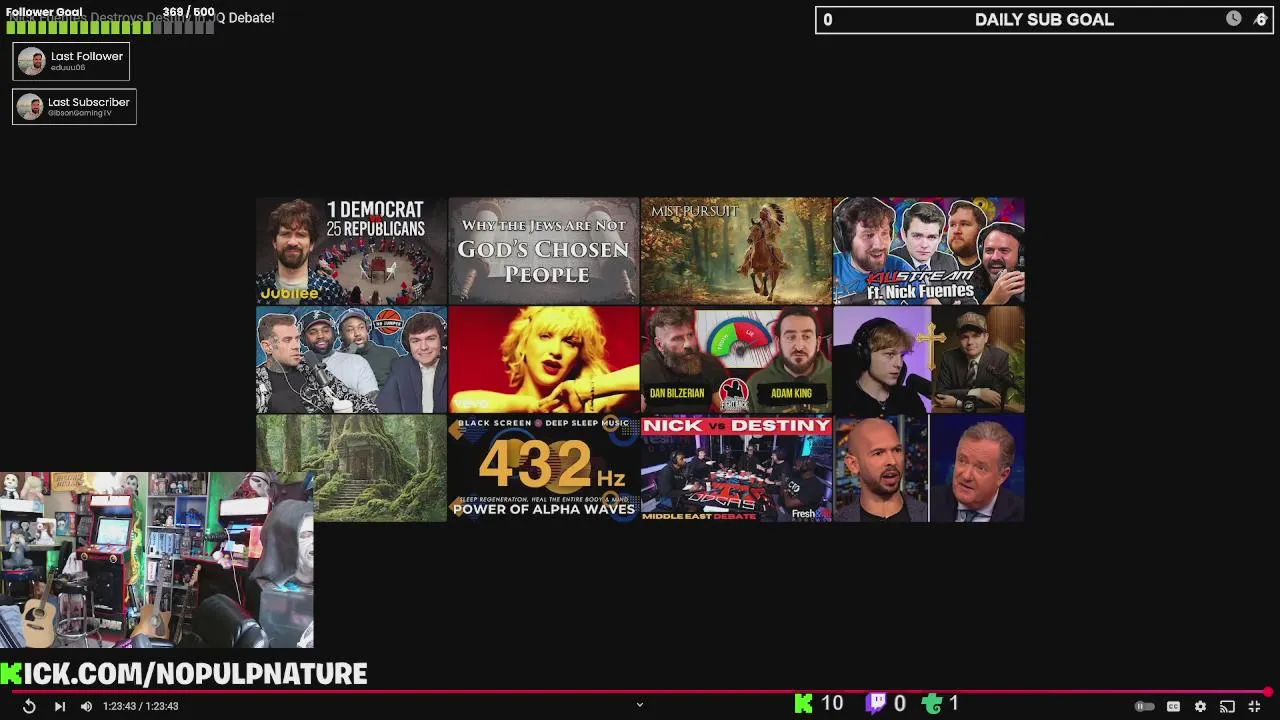Turn on closed captions
Screen dimensions: 1280x720
(x=1174, y=706)
